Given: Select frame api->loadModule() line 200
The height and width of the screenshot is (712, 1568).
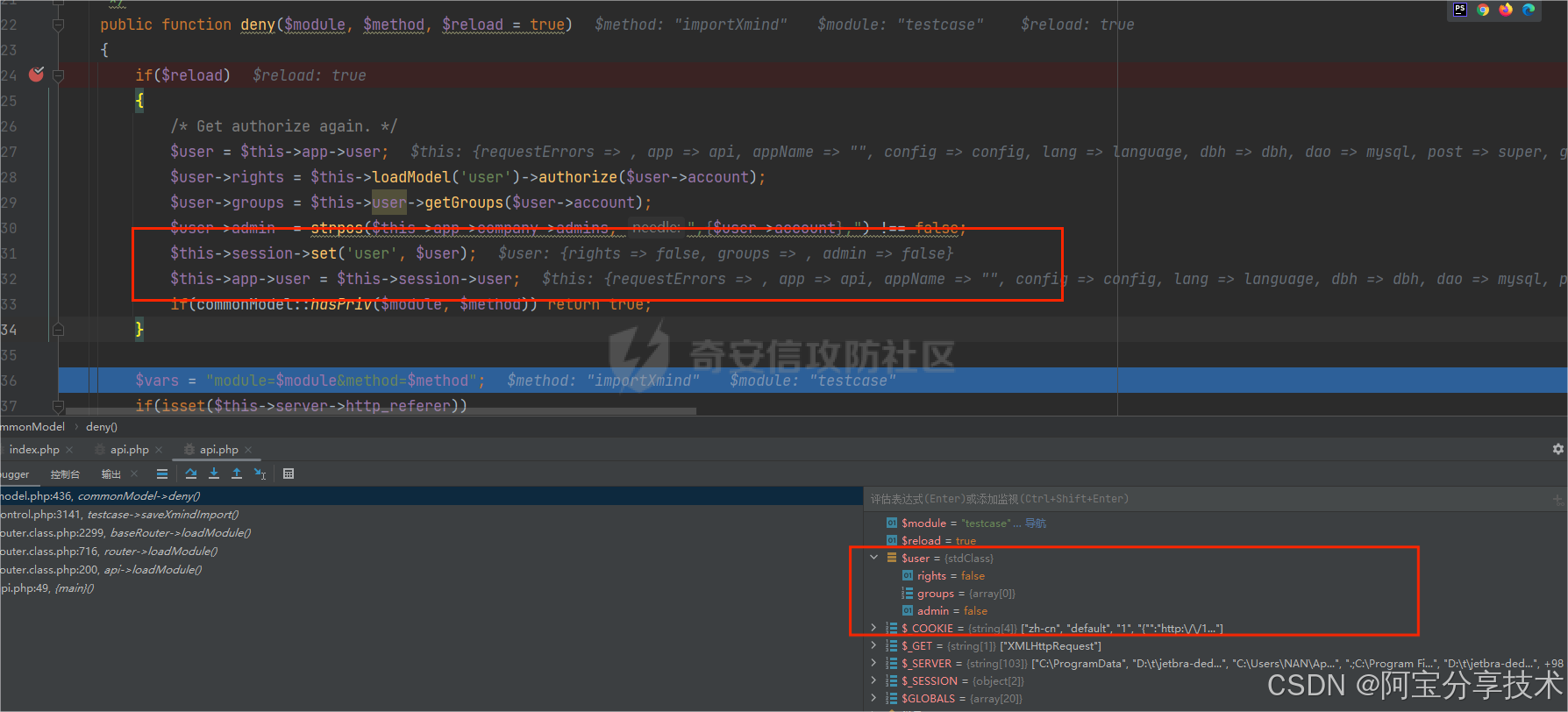Looking at the screenshot, I should 431,570.
